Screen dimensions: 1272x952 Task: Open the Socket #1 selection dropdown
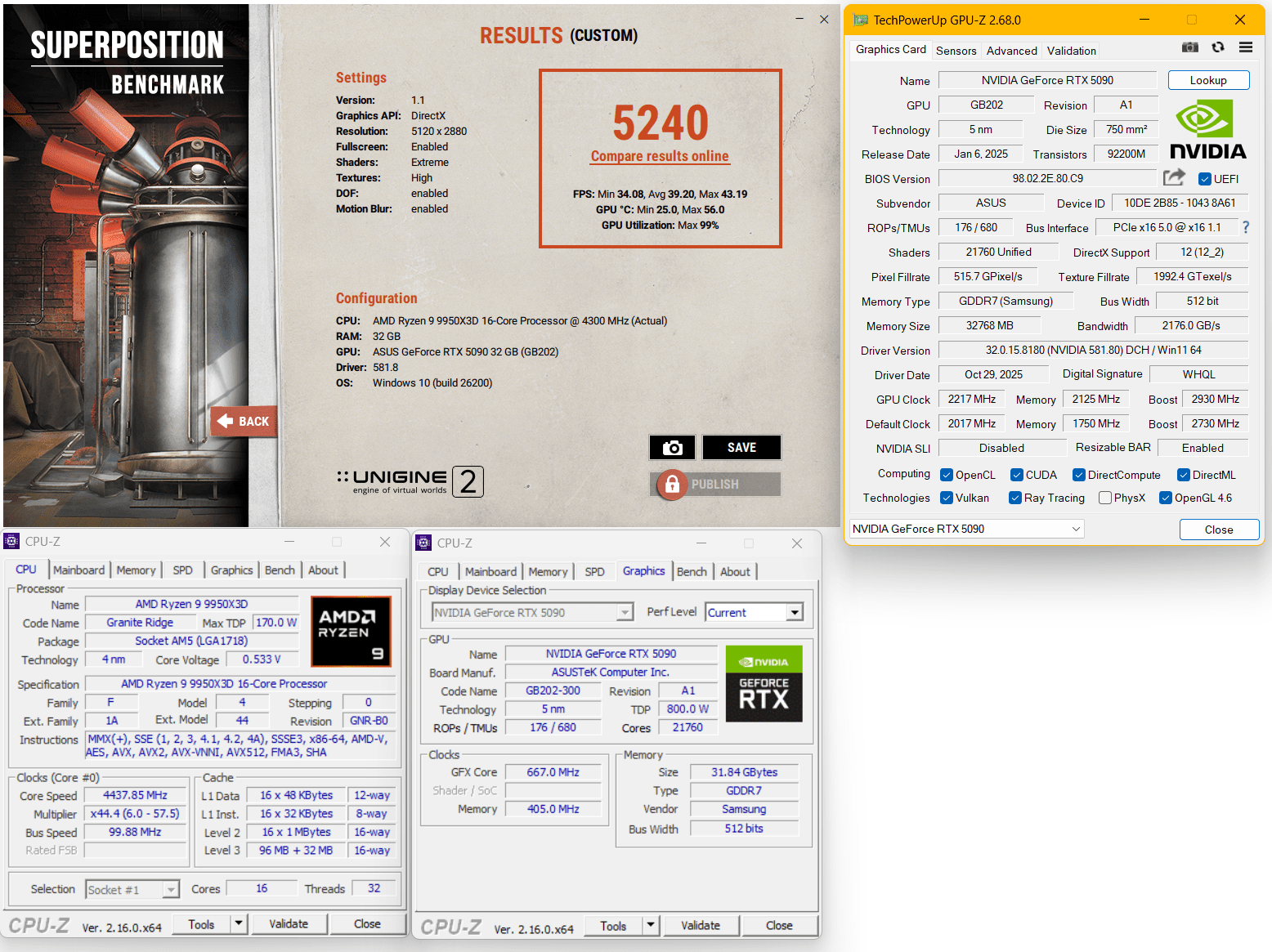point(132,889)
